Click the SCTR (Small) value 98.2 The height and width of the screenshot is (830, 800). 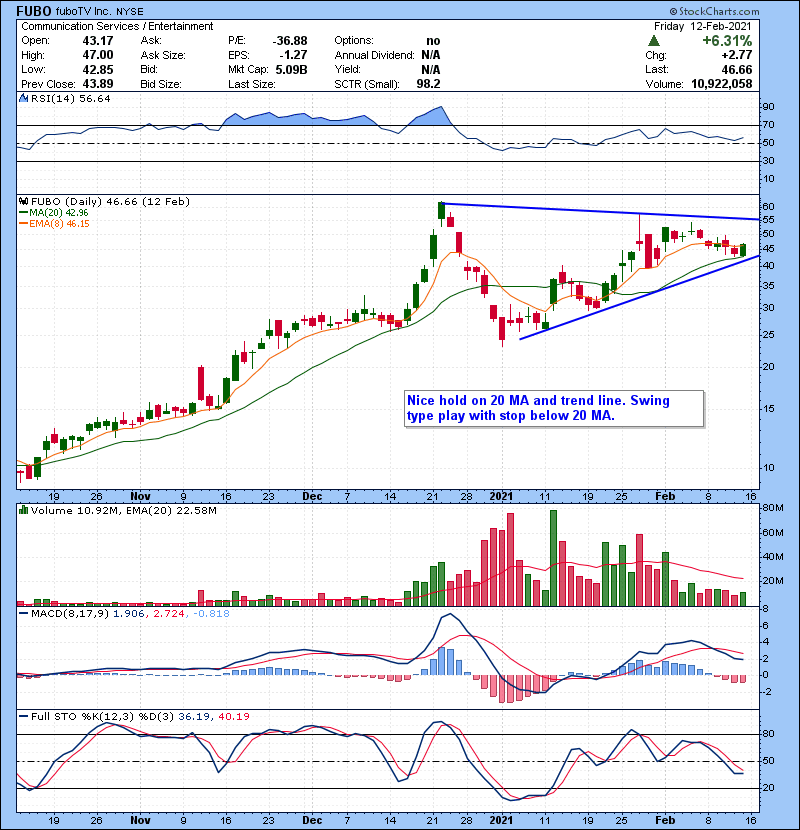tap(428, 84)
